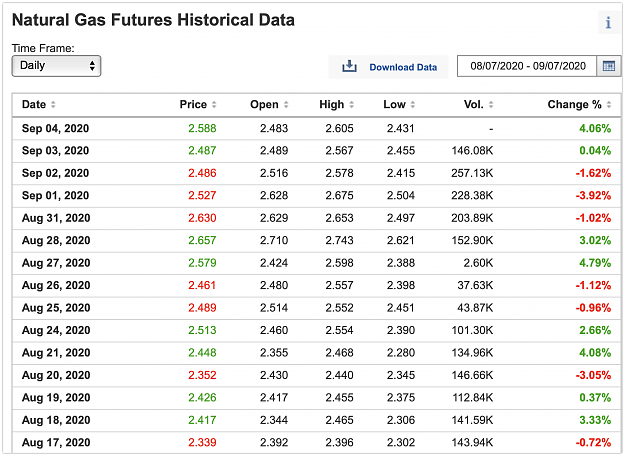This screenshot has height=456, width=625.
Task: Open the calendar date picker icon
Action: pyautogui.click(x=609, y=66)
